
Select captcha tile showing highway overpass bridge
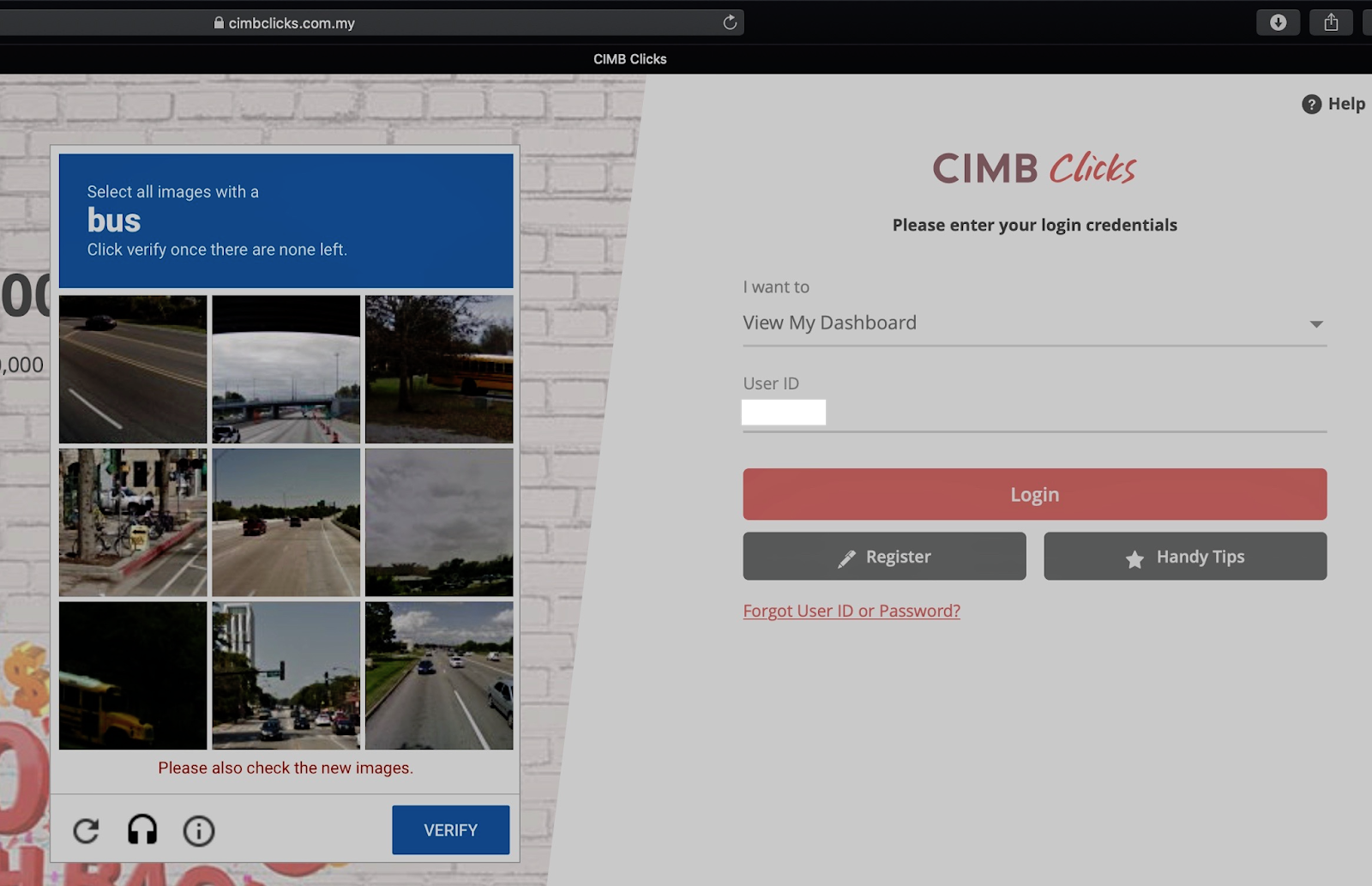point(286,370)
